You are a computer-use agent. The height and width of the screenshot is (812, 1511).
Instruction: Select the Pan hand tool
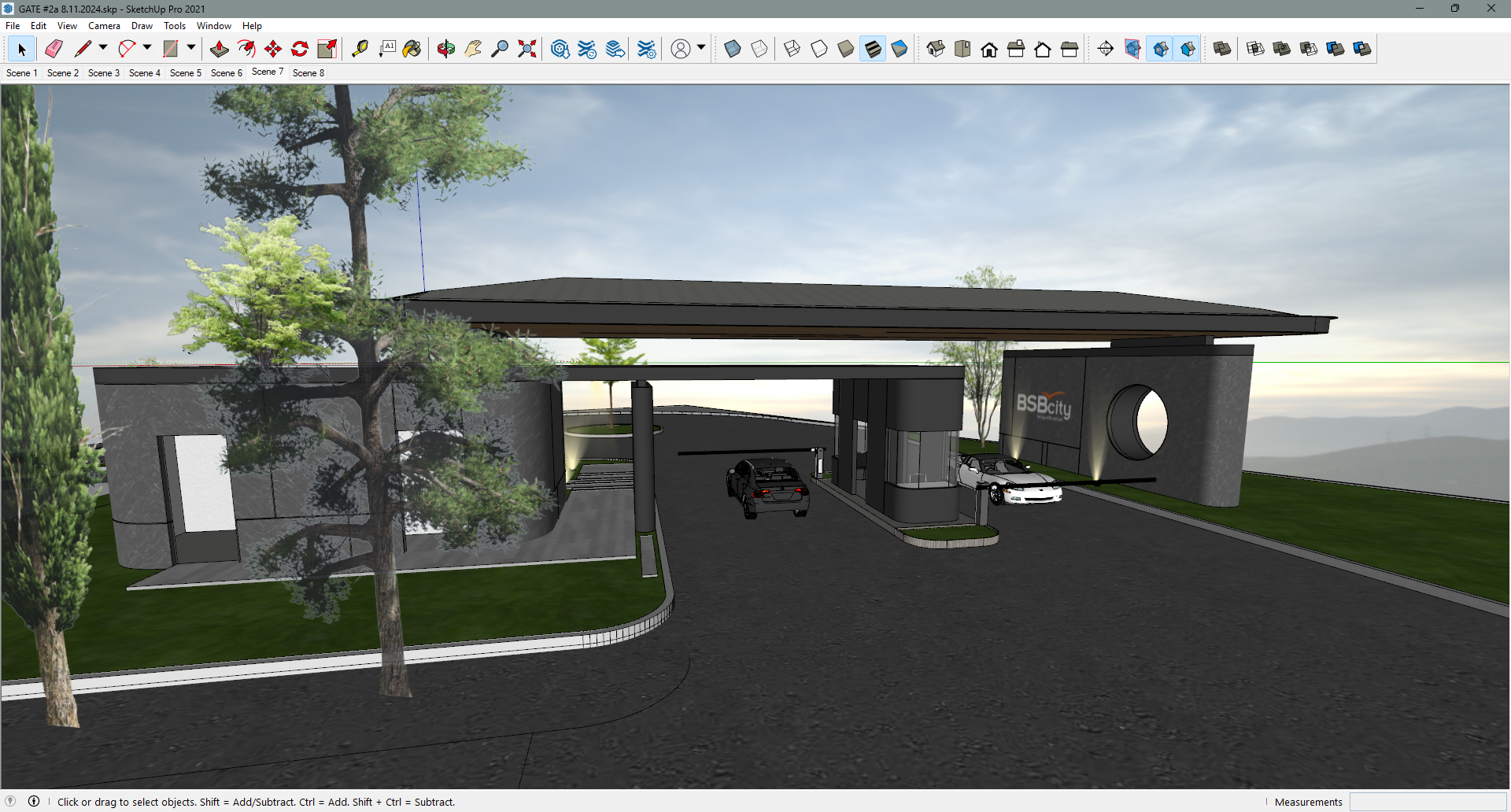point(473,49)
